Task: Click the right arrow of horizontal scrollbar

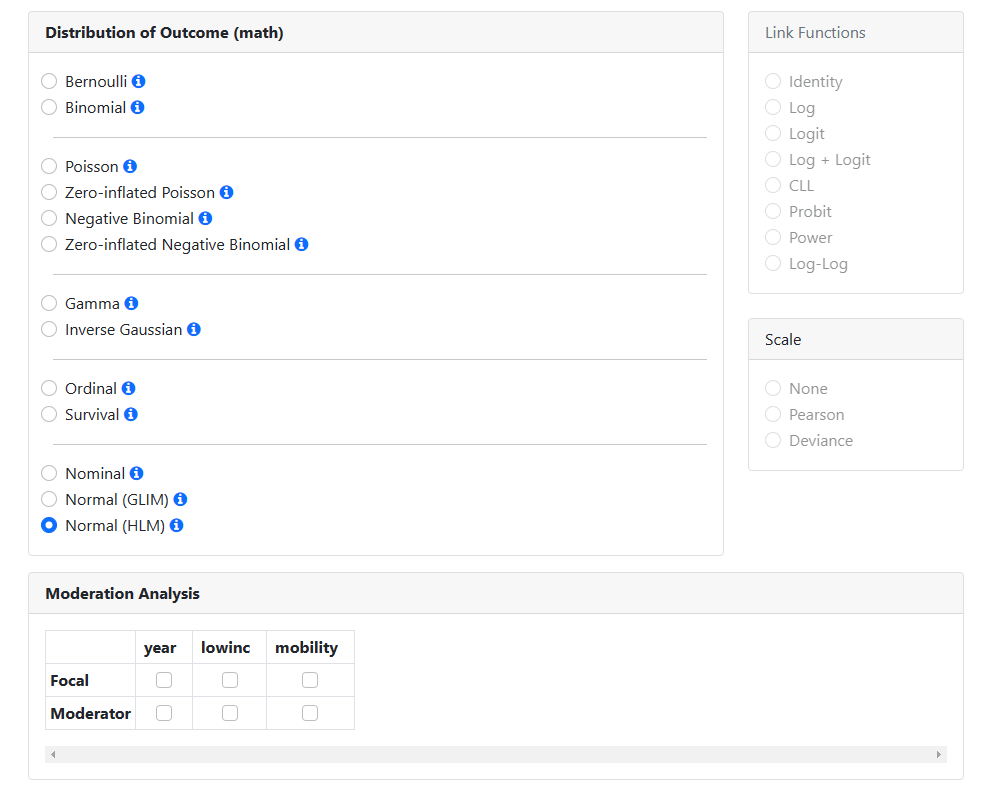Action: point(938,754)
